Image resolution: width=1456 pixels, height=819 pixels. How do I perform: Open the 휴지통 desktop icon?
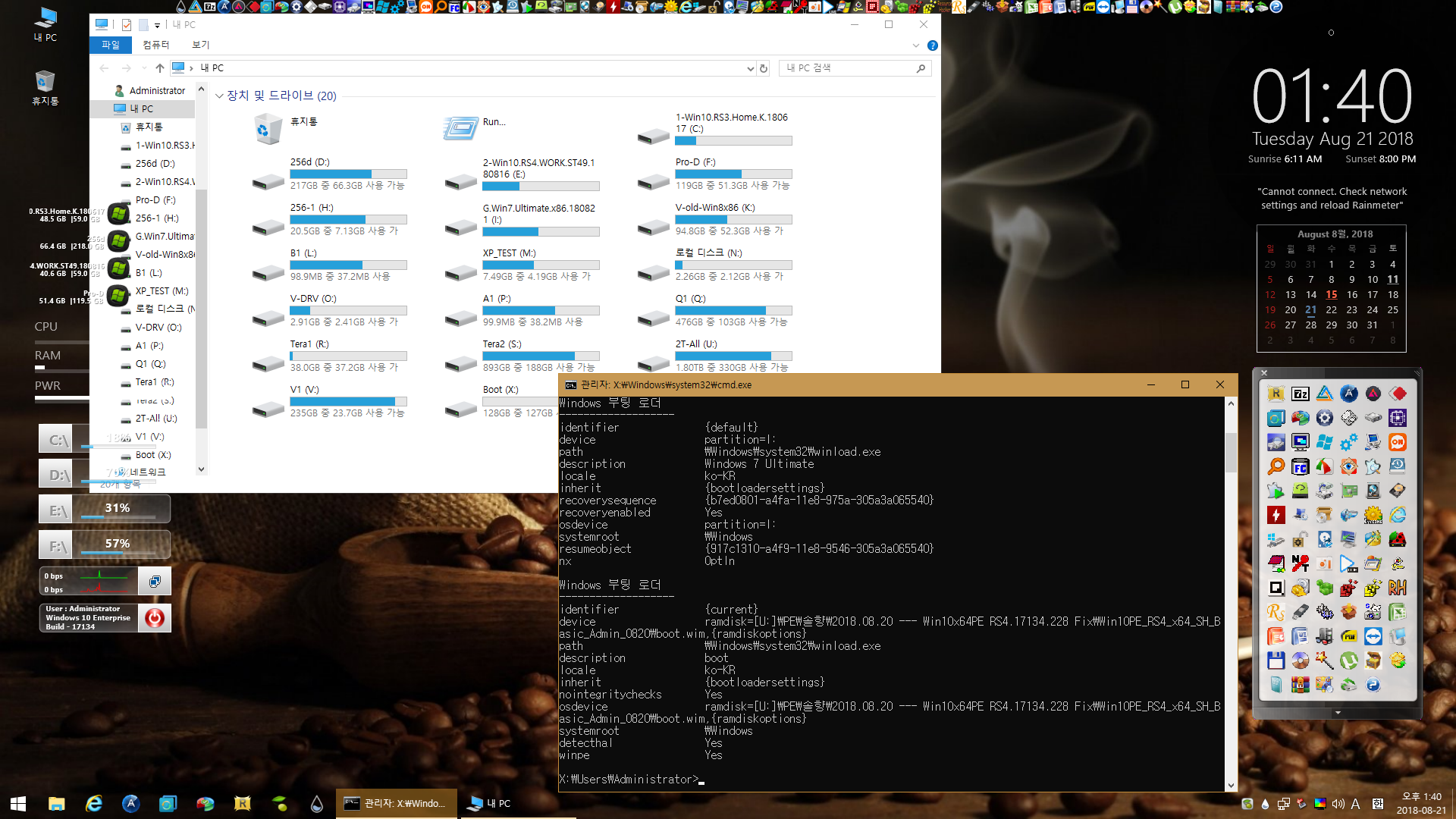pyautogui.click(x=45, y=87)
